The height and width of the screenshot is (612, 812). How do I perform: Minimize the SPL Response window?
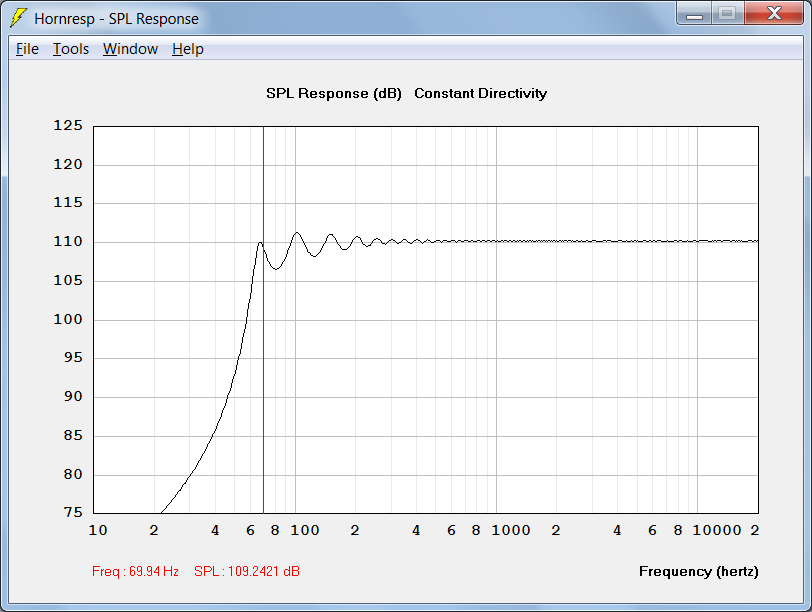coord(694,13)
